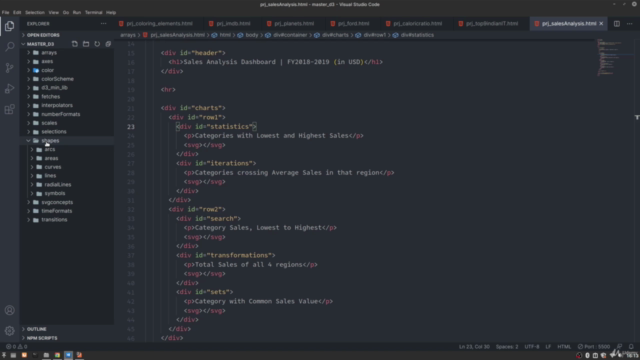Collapse the shapes folder
The image size is (640, 360).
pyautogui.click(x=50, y=140)
